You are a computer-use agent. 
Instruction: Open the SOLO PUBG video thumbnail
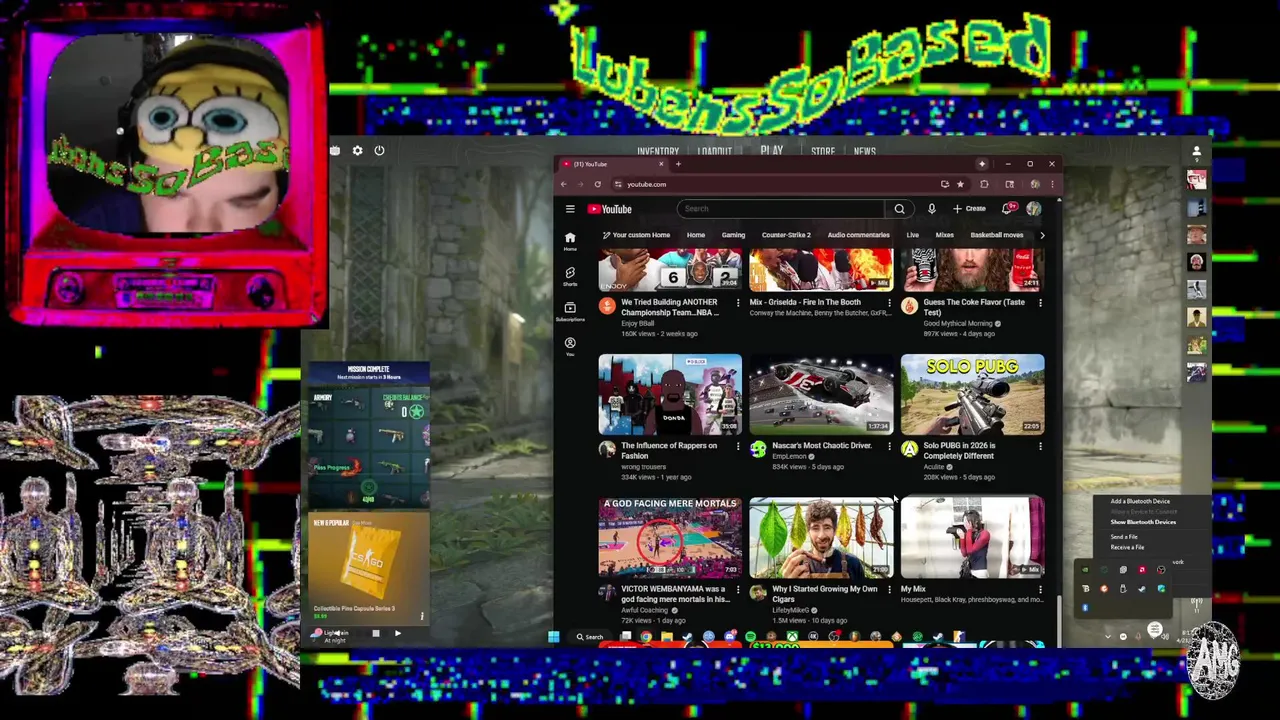coord(972,394)
